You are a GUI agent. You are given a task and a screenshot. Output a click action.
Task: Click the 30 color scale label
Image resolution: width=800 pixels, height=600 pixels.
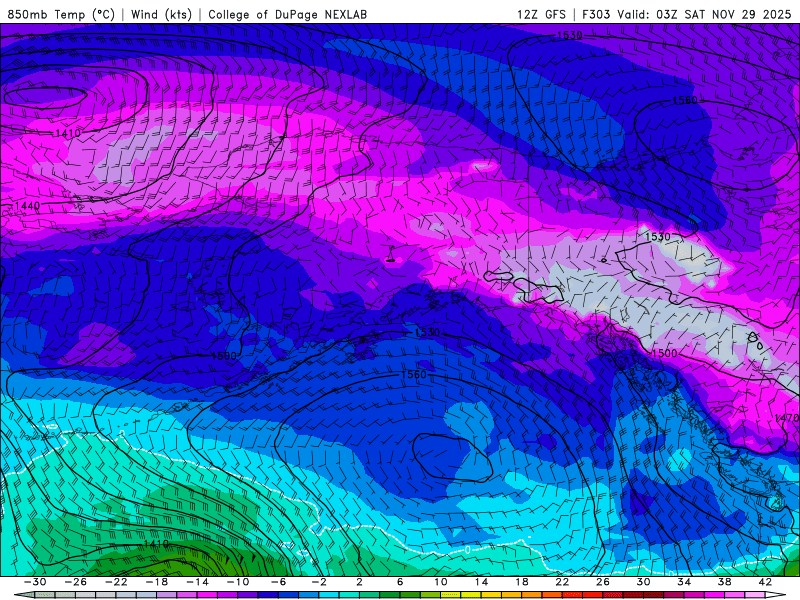(x=643, y=582)
